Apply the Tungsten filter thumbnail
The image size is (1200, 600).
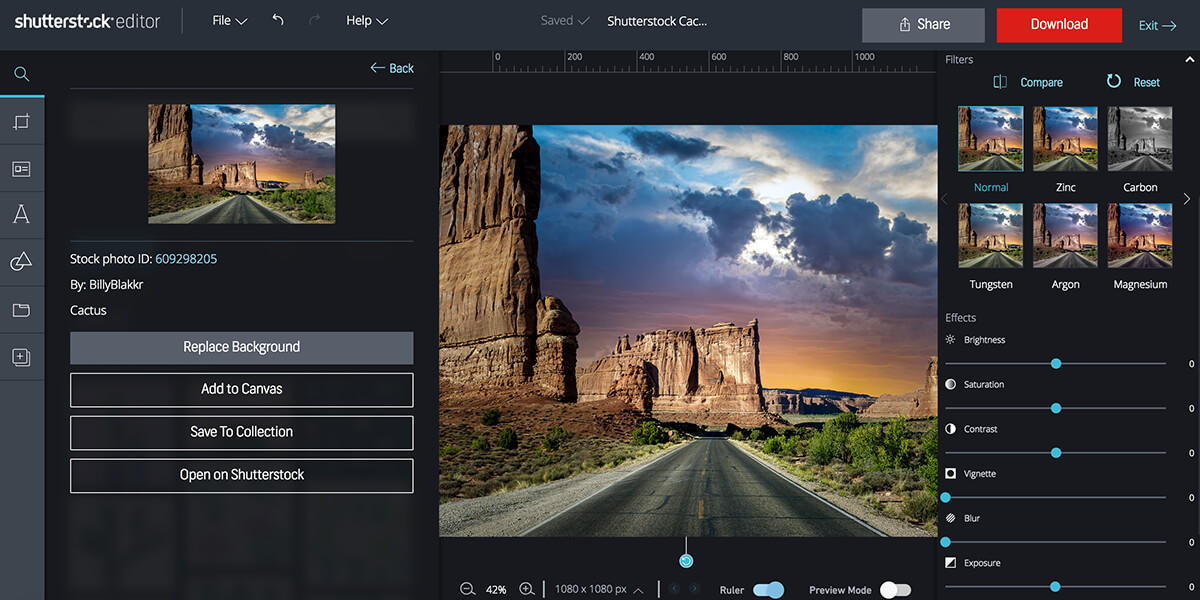990,235
